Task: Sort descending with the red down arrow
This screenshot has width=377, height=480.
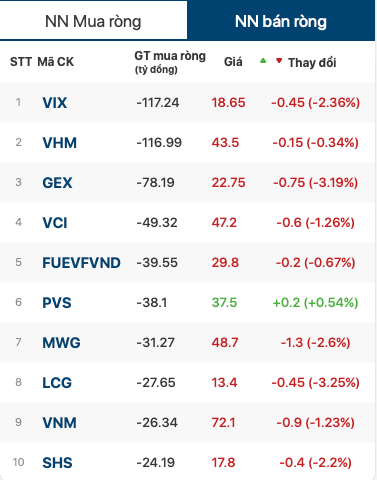Action: (279, 61)
